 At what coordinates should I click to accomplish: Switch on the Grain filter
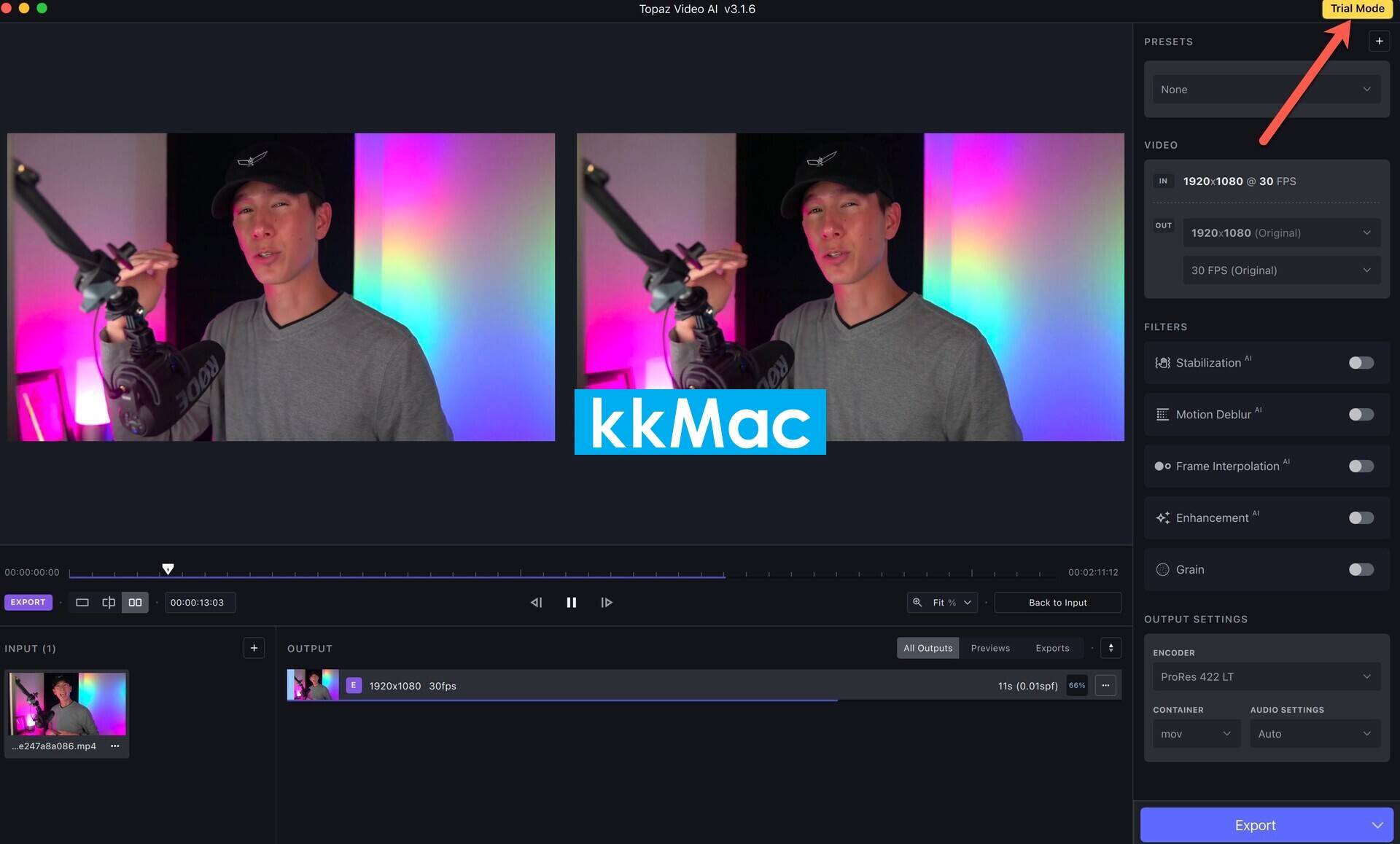click(1361, 570)
